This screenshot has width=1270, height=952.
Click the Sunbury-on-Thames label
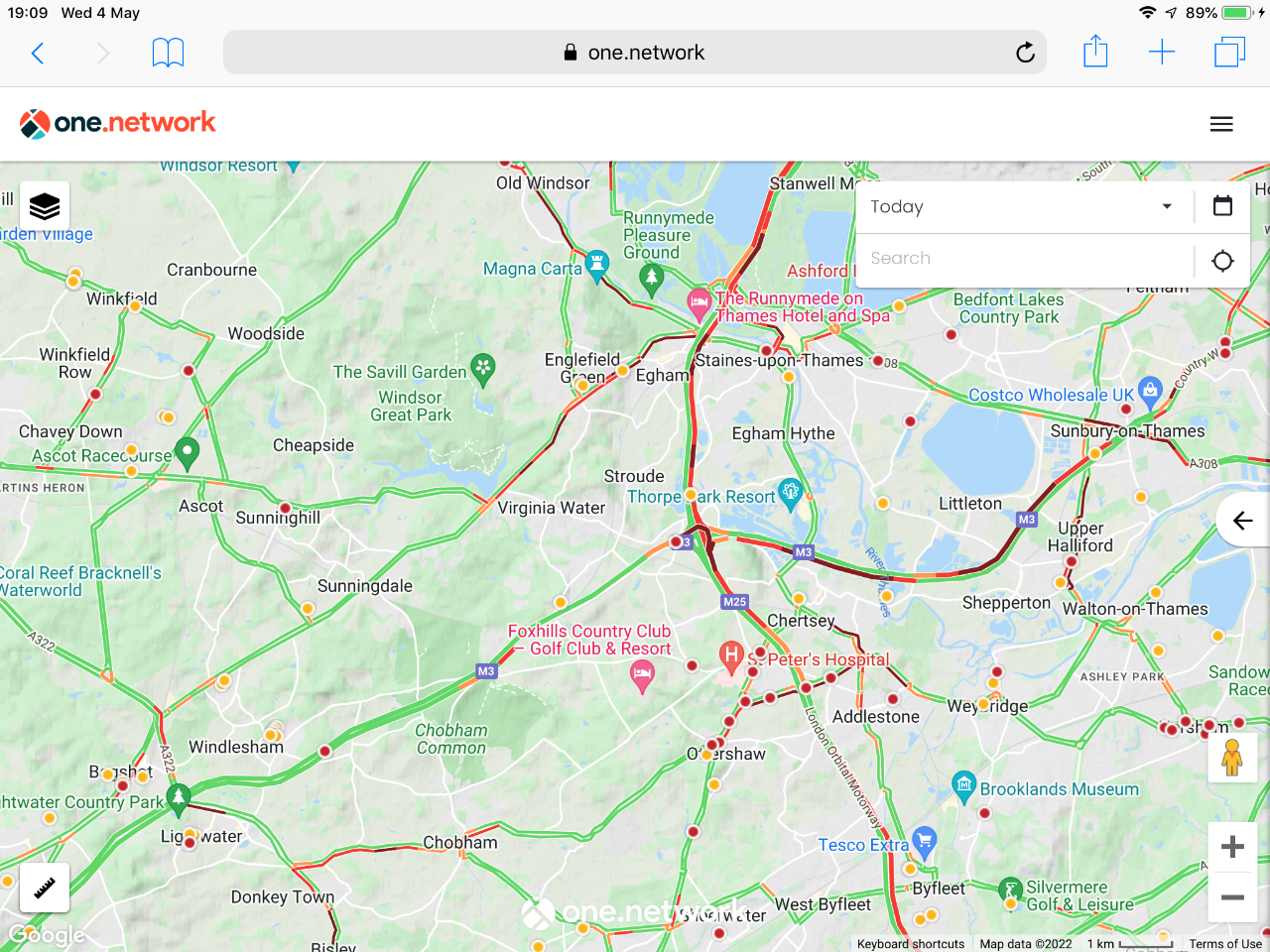(1127, 430)
